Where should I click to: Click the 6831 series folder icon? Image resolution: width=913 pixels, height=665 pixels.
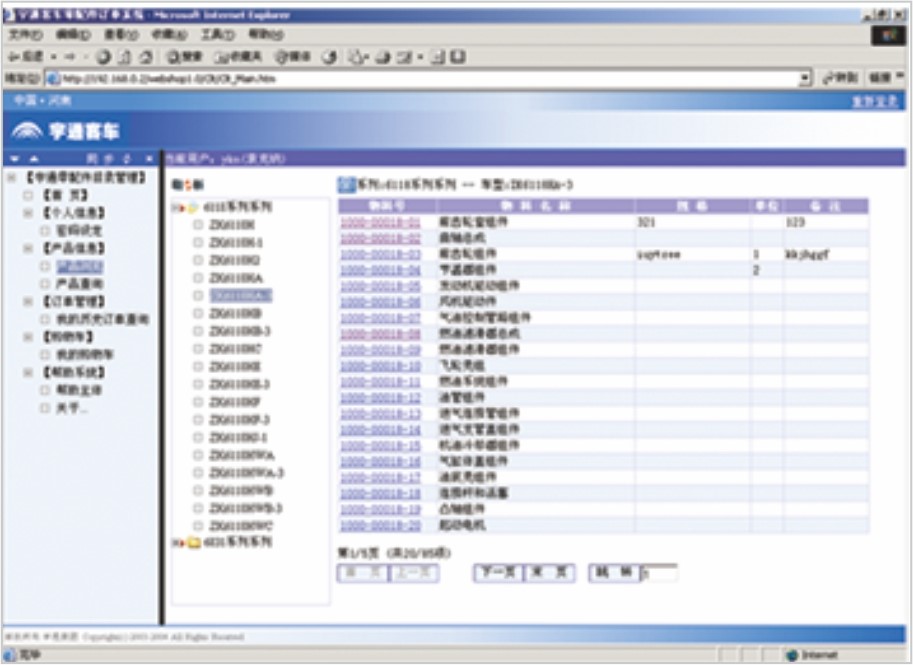click(192, 542)
